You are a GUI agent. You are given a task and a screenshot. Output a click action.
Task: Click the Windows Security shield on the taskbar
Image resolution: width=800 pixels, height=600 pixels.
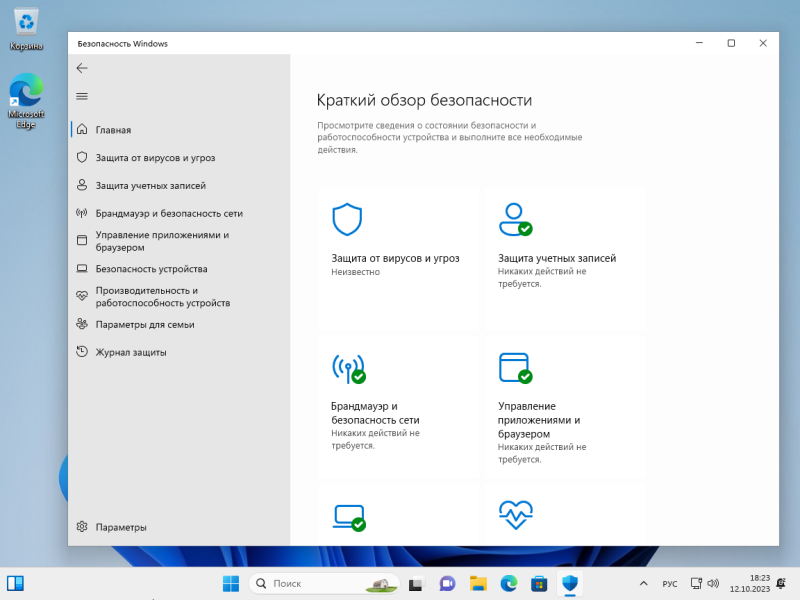pos(570,583)
